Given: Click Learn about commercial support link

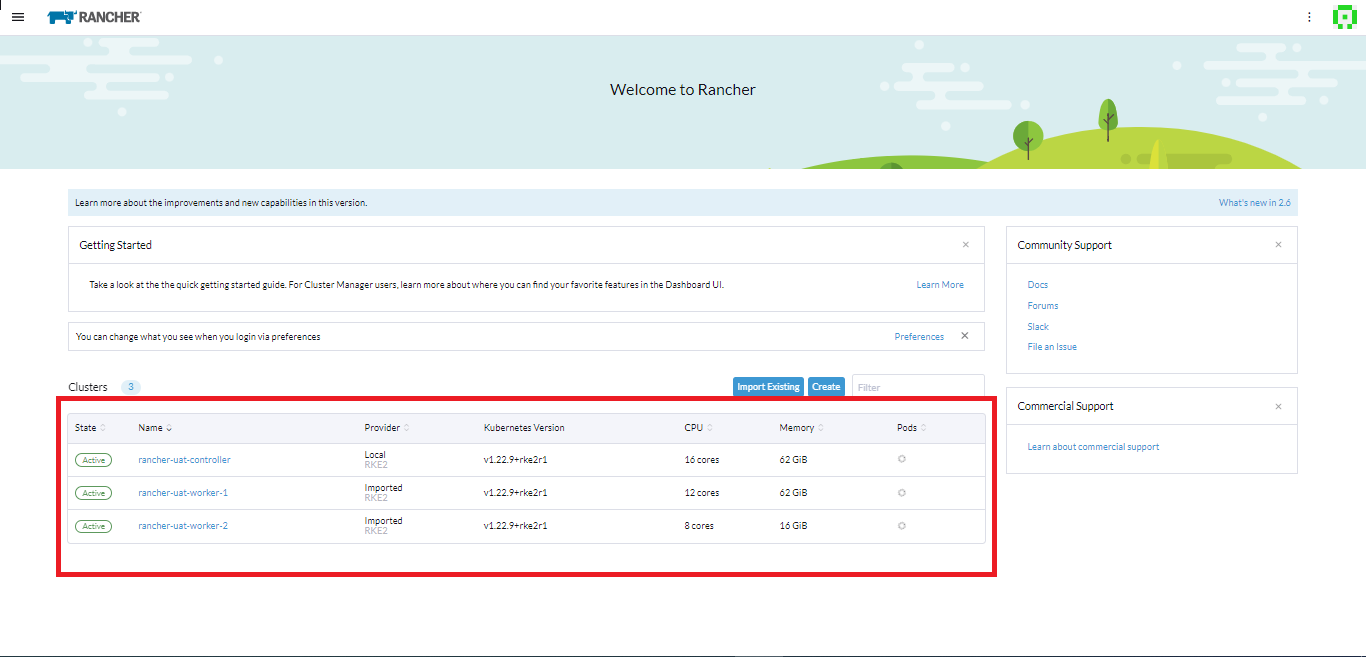Looking at the screenshot, I should click(x=1093, y=447).
